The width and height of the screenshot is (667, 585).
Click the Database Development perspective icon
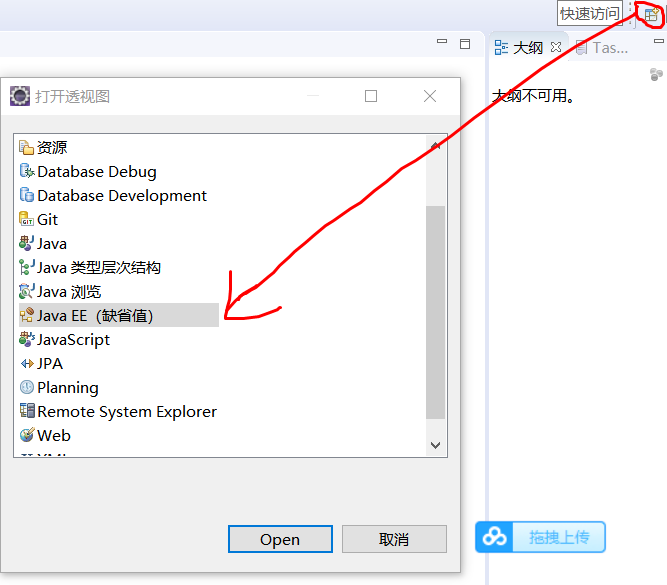click(x=27, y=195)
